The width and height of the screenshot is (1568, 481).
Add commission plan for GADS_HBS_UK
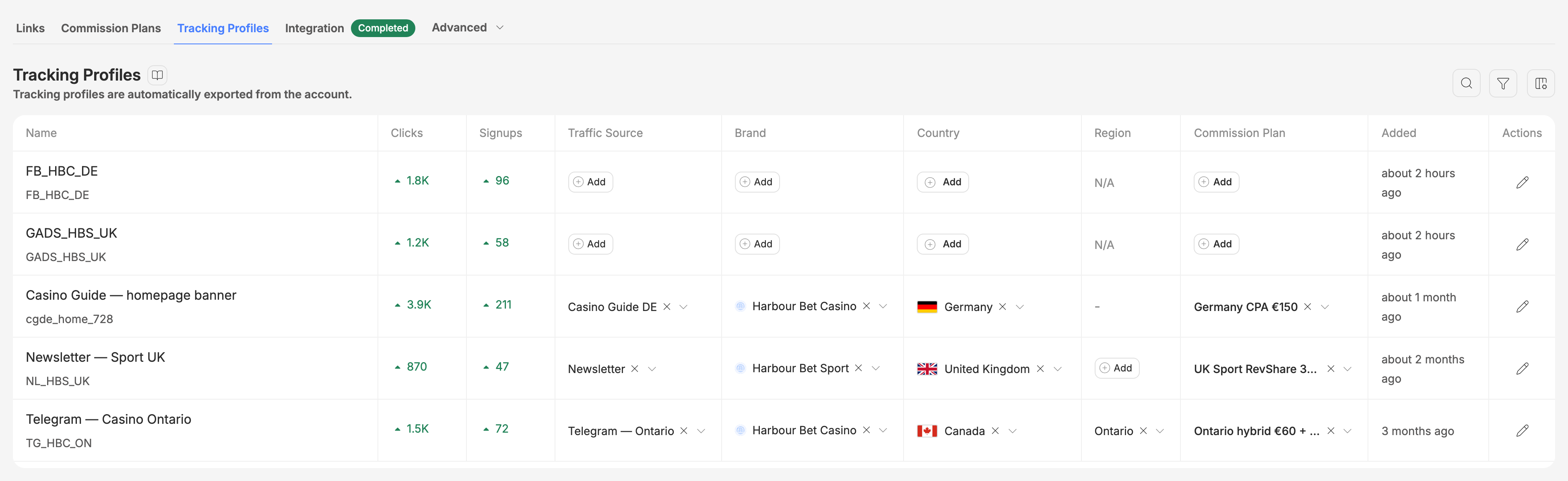pos(1215,244)
